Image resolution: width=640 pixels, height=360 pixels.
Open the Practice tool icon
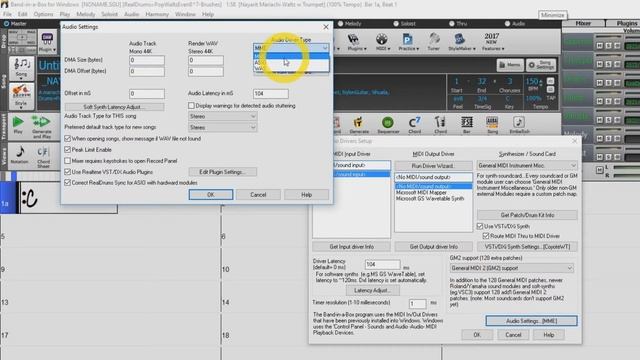tap(408, 42)
